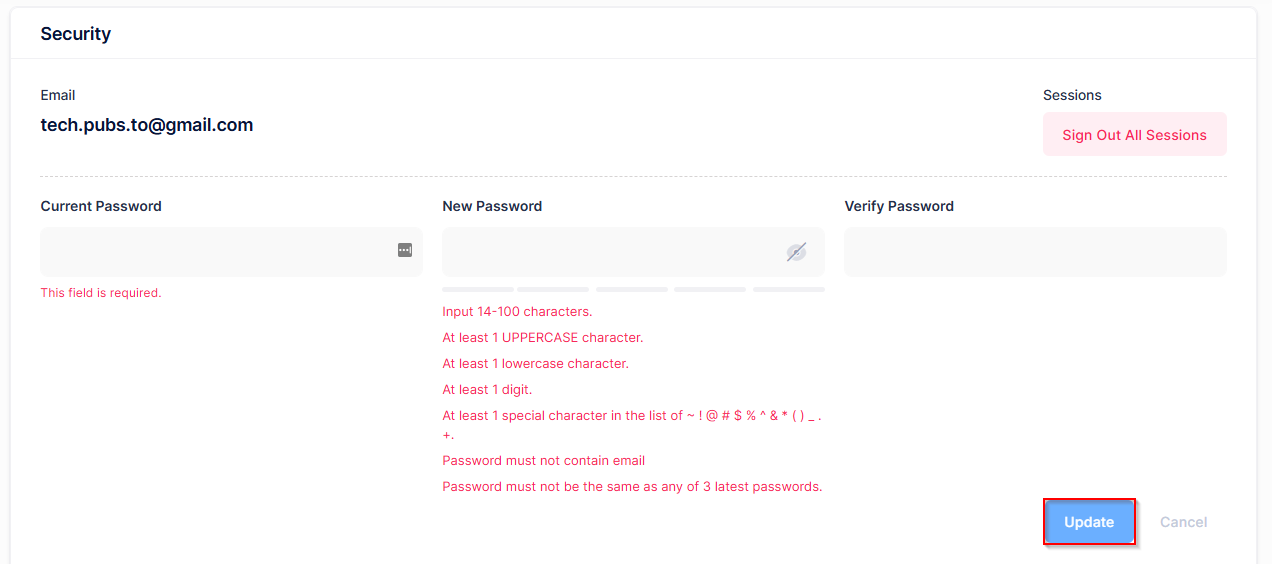Focus the New Password input field
Image resolution: width=1272 pixels, height=564 pixels.
click(610, 252)
